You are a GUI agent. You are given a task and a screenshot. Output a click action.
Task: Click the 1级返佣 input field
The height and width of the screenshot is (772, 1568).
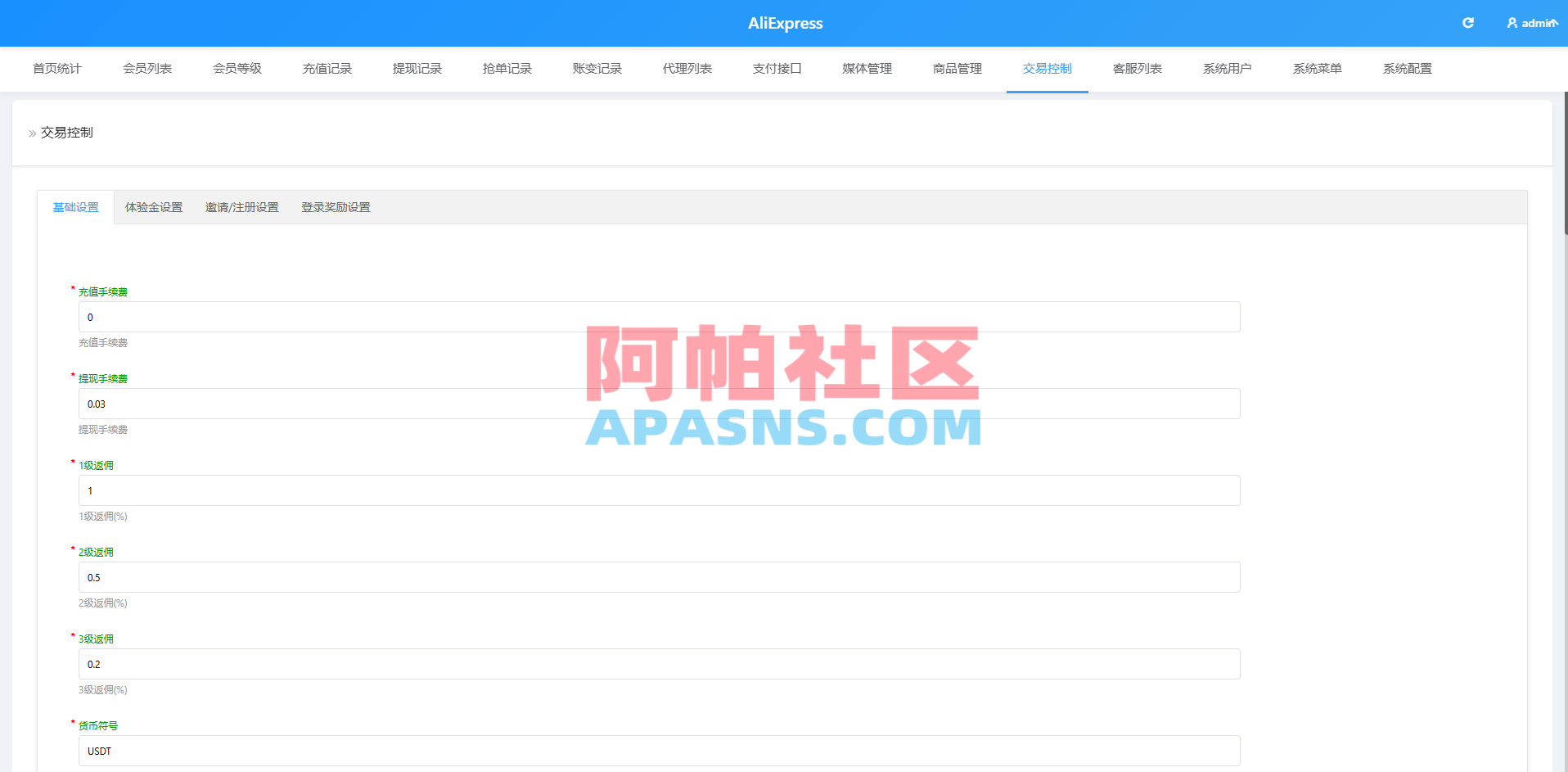660,490
